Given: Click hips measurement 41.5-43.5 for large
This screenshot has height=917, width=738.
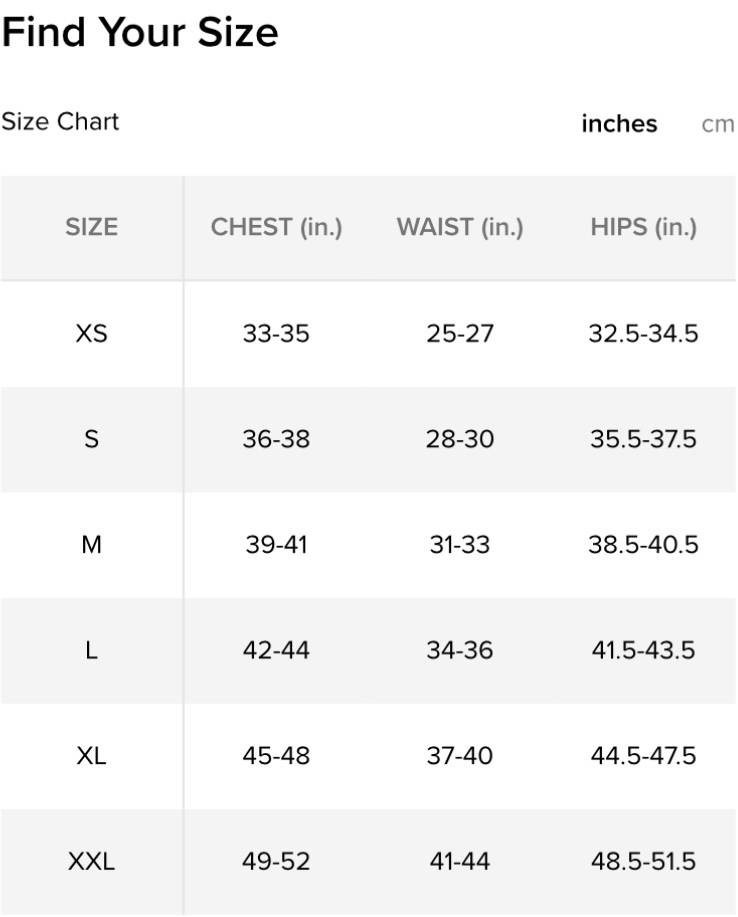Looking at the screenshot, I should tap(643, 651).
